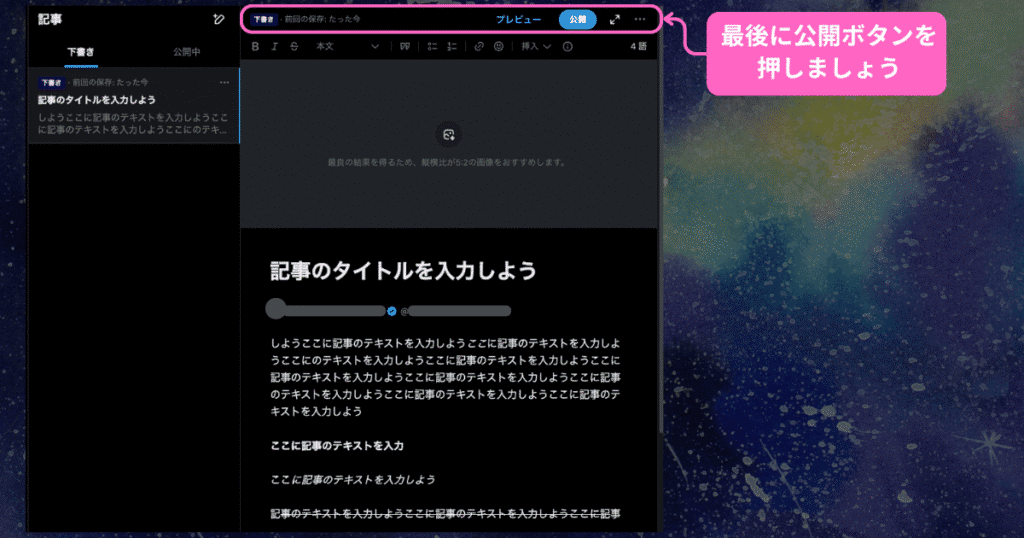Open the 本文 text style dropdown
Image resolution: width=1024 pixels, height=538 pixels.
coord(347,46)
